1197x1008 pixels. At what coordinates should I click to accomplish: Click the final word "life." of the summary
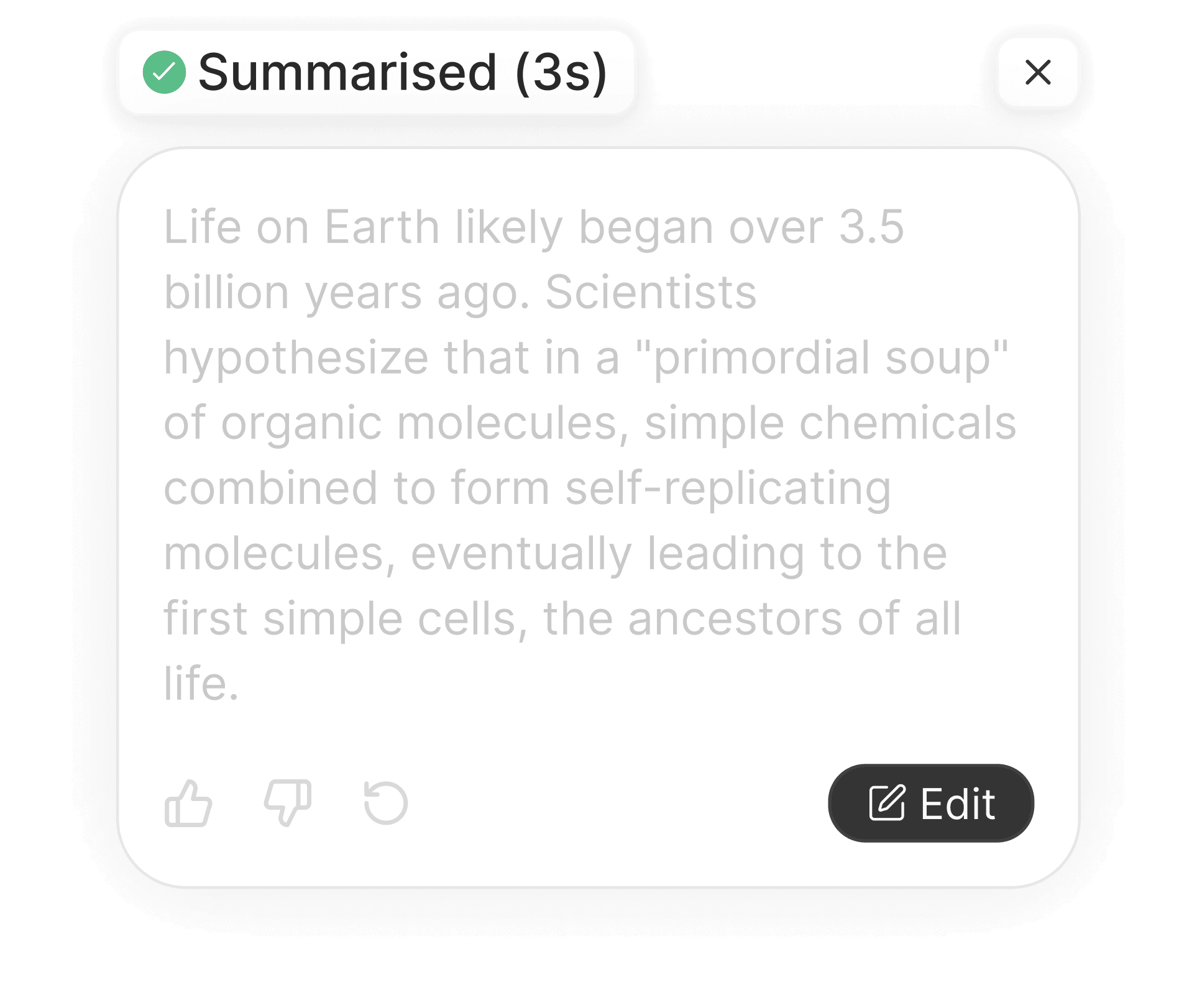pos(201,684)
